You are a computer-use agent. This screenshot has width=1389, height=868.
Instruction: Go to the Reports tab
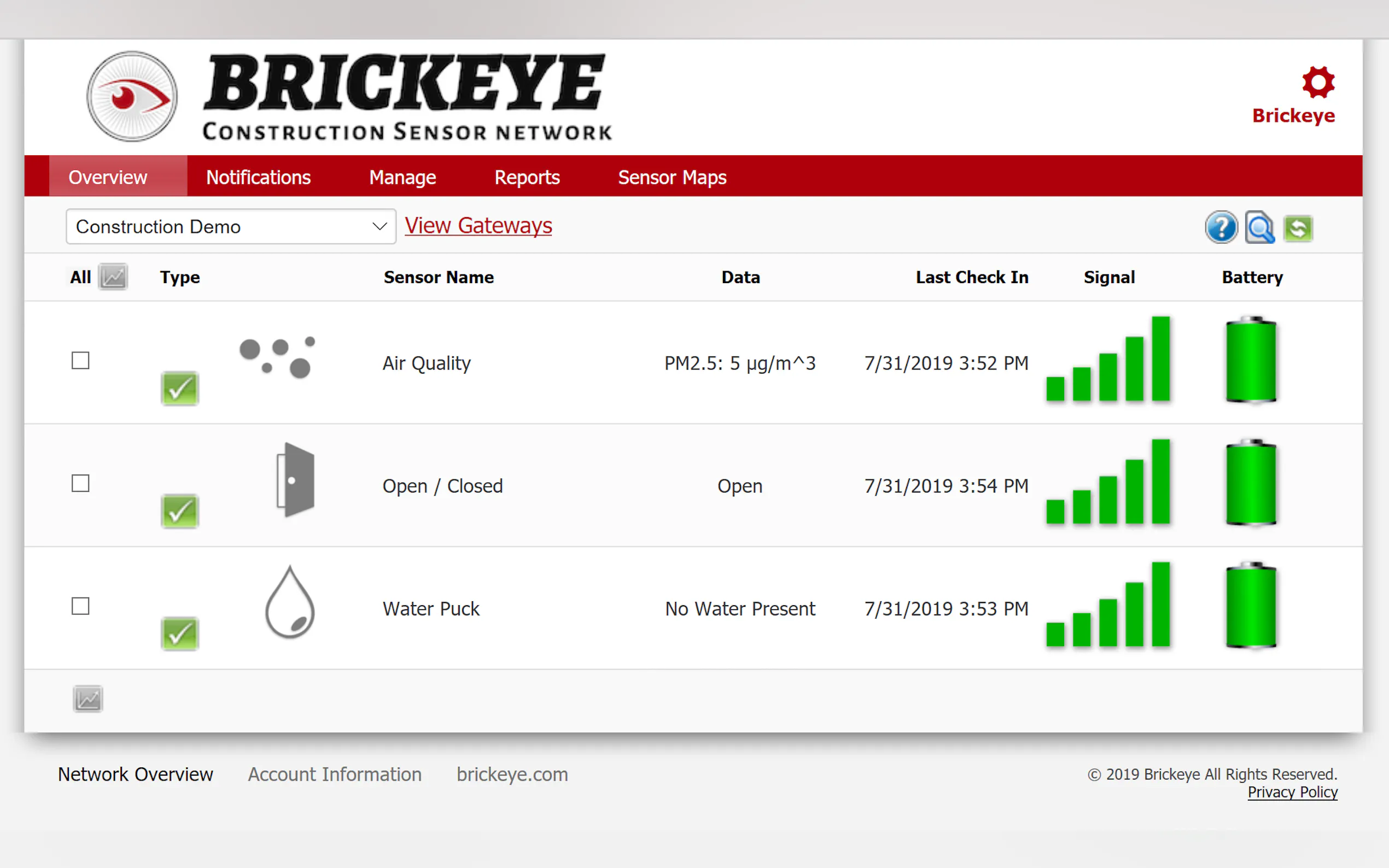[527, 178]
